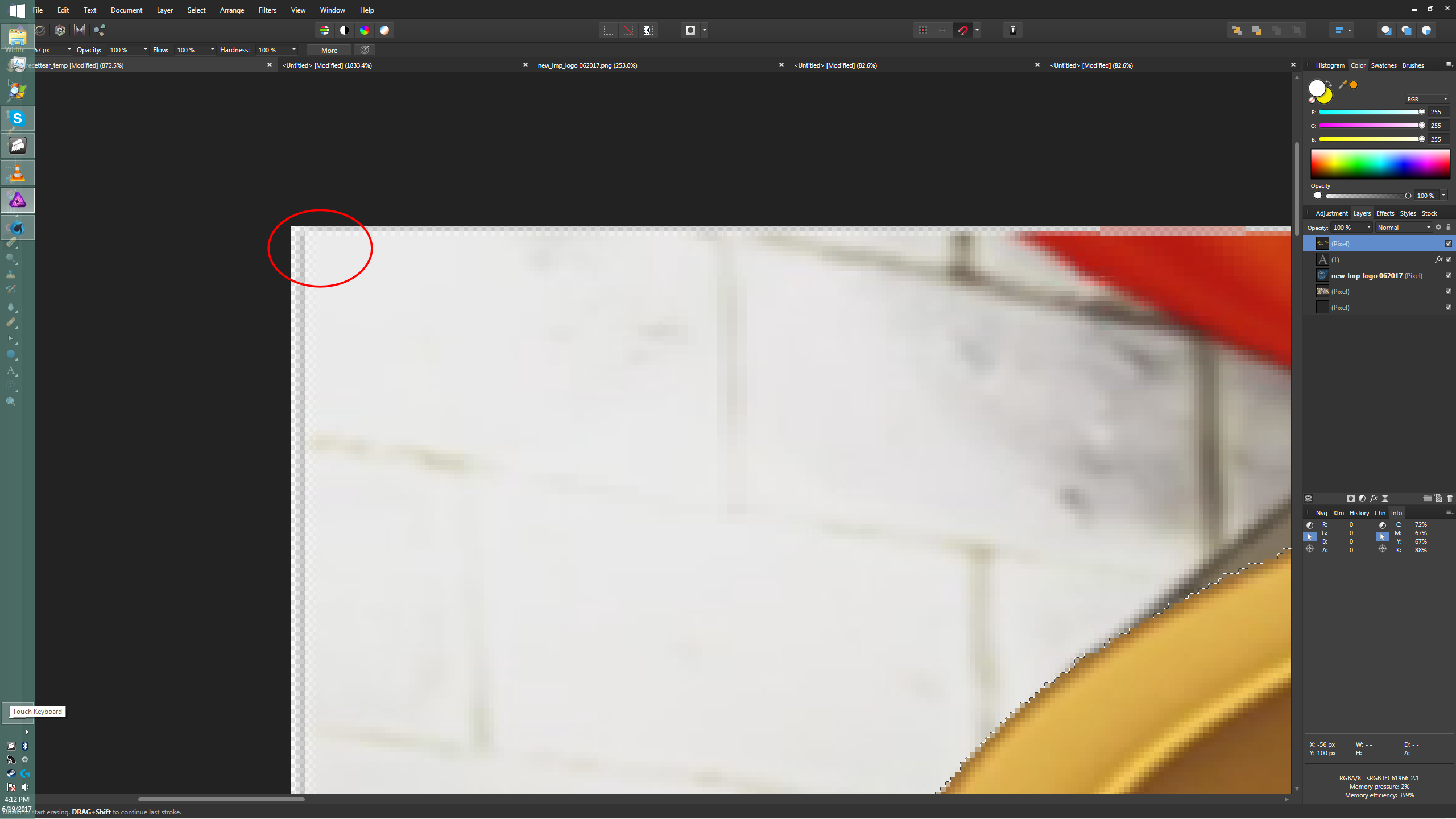The height and width of the screenshot is (819, 1456).
Task: Select the Text tool in the left toolbar
Action: 11,370
